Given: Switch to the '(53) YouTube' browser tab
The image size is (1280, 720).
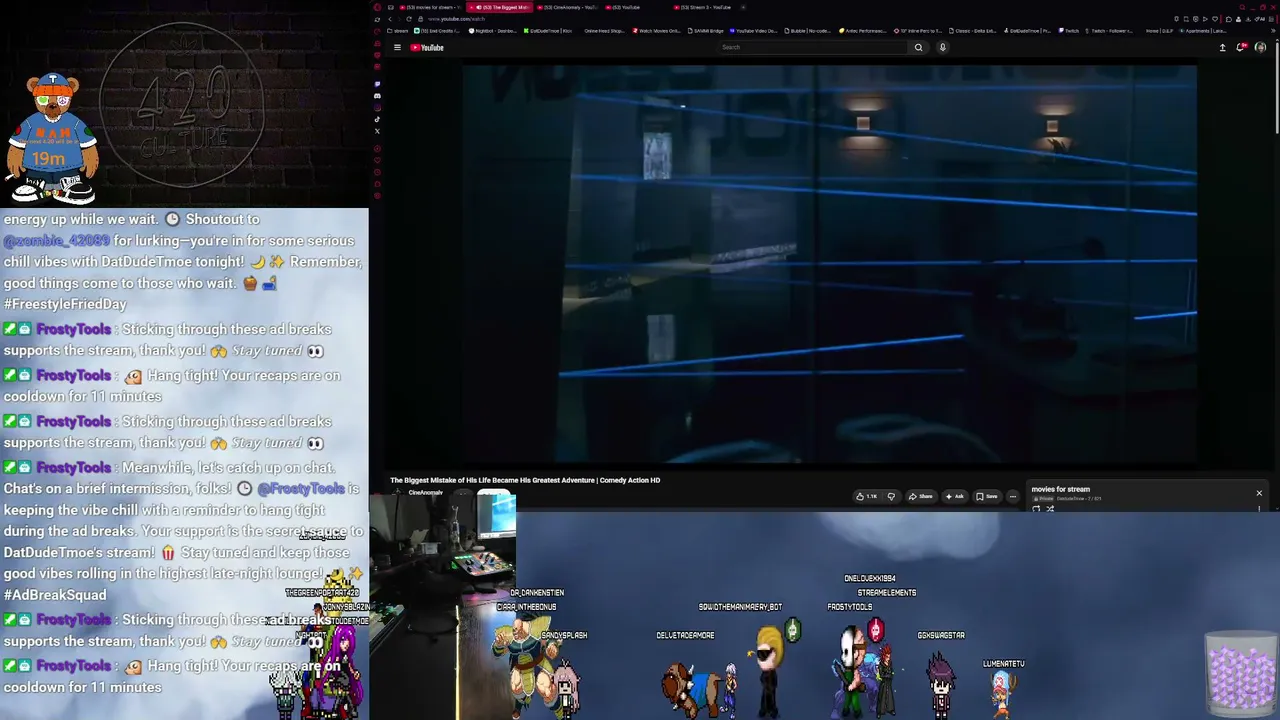Looking at the screenshot, I should point(622,7).
